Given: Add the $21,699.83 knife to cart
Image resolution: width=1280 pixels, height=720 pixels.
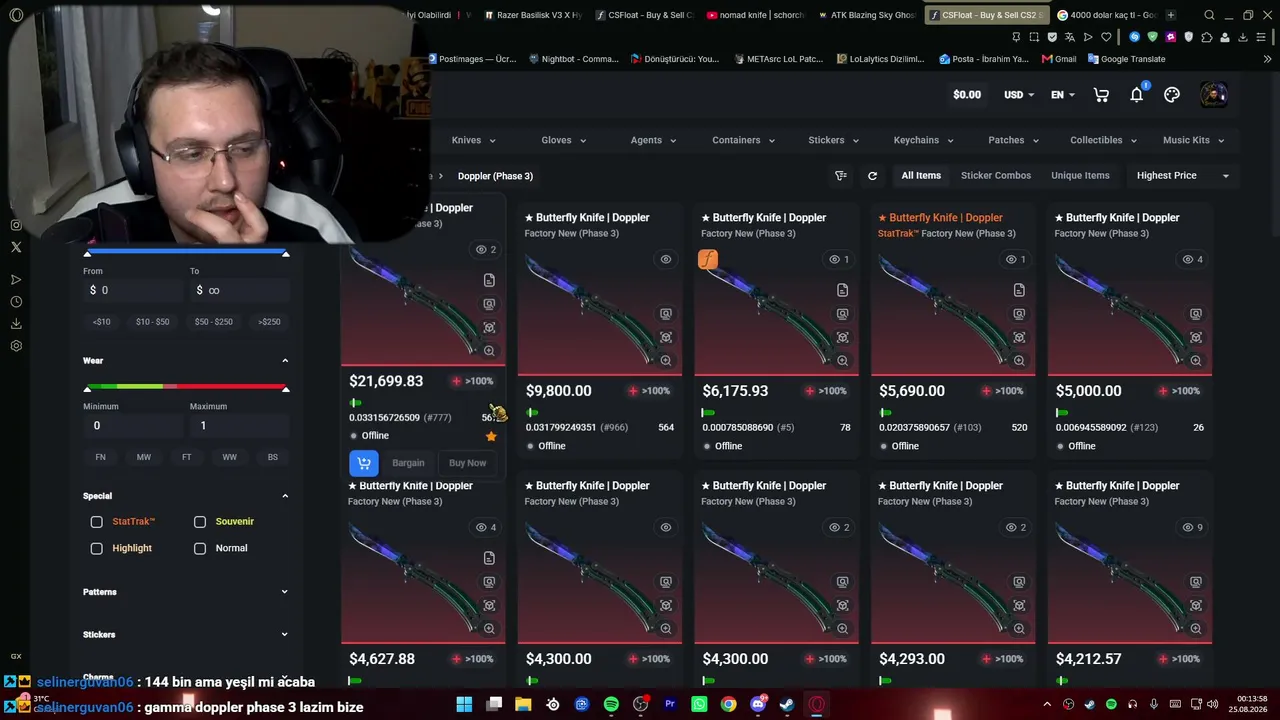Looking at the screenshot, I should coord(364,463).
